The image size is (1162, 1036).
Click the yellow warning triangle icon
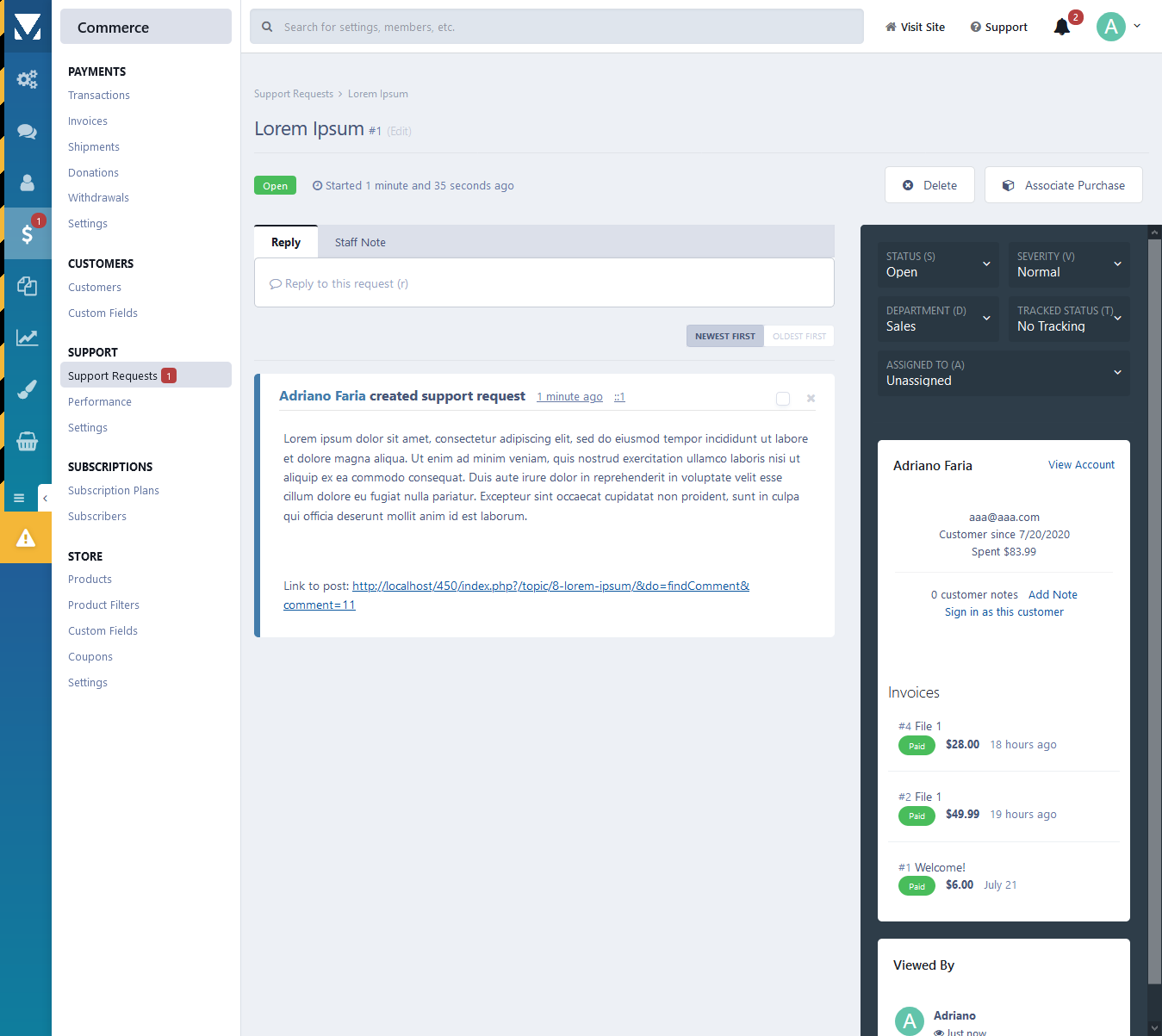26,538
